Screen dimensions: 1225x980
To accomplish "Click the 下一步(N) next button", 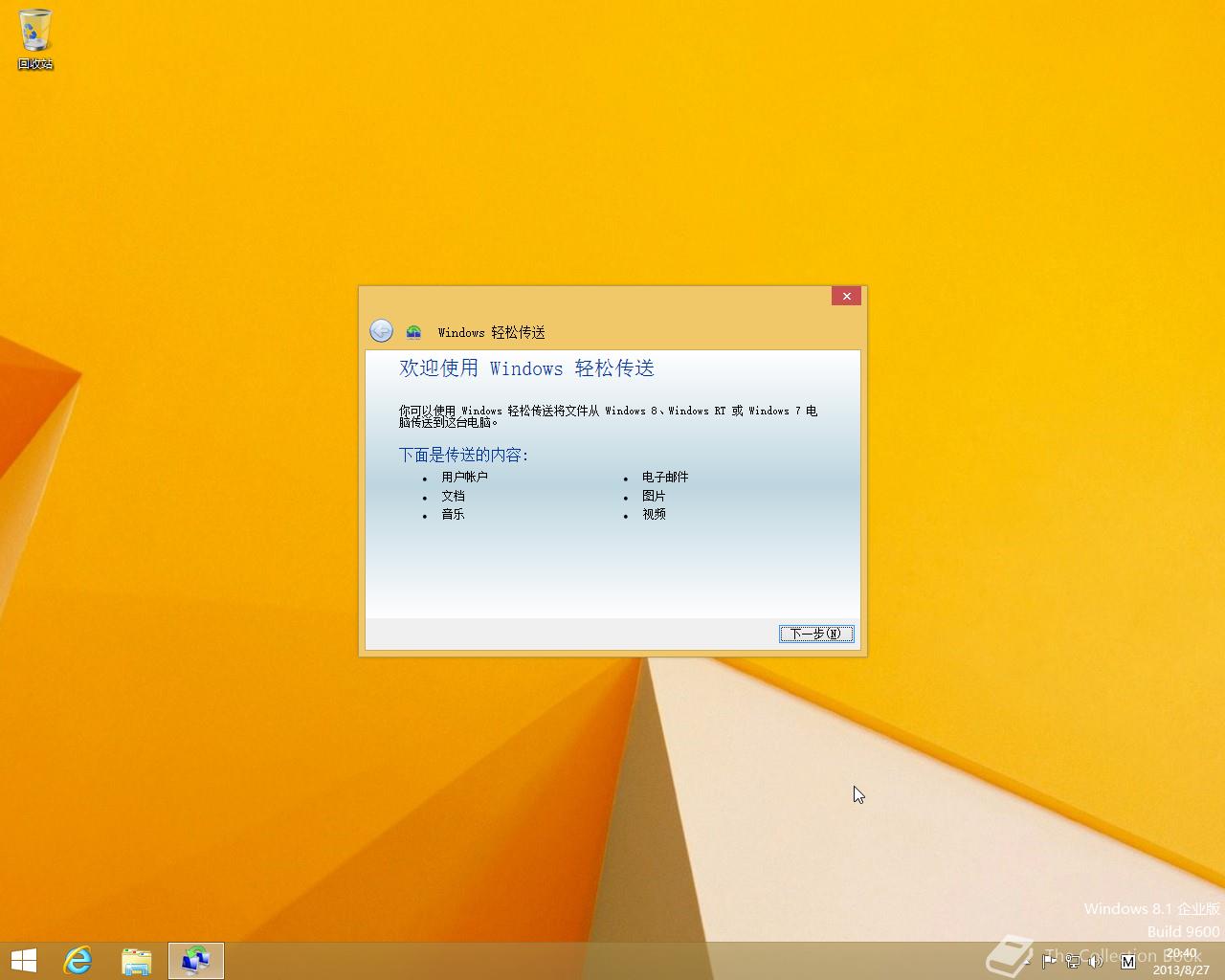I will click(x=816, y=634).
